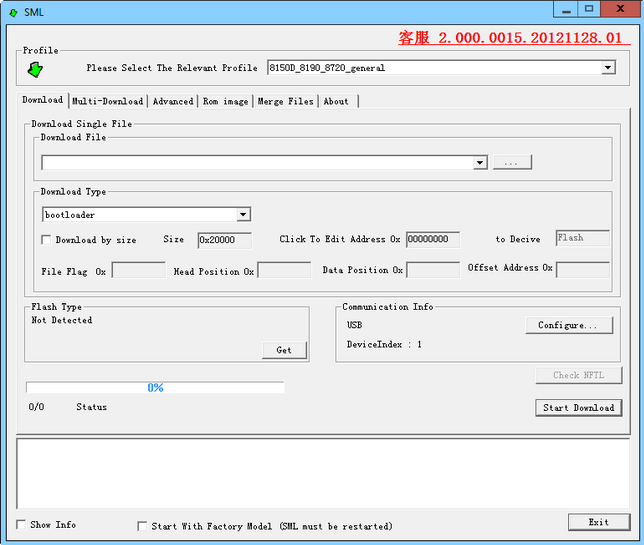
Task: Open the About tab
Action: tap(336, 101)
